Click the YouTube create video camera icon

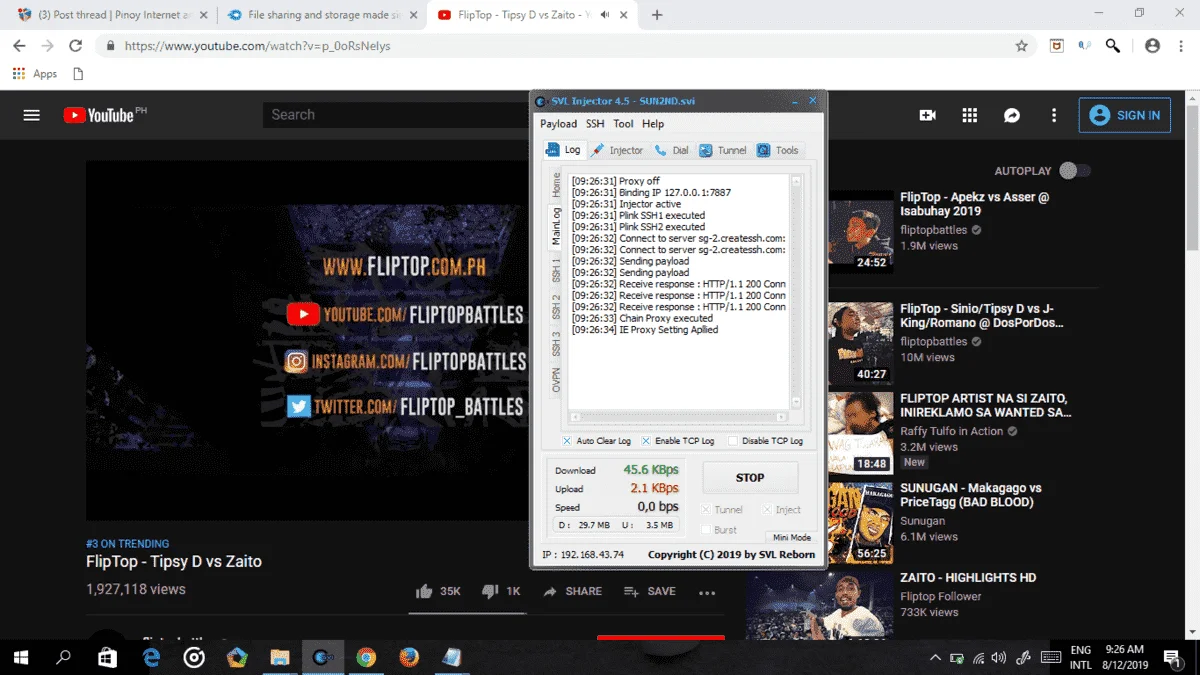coord(927,115)
